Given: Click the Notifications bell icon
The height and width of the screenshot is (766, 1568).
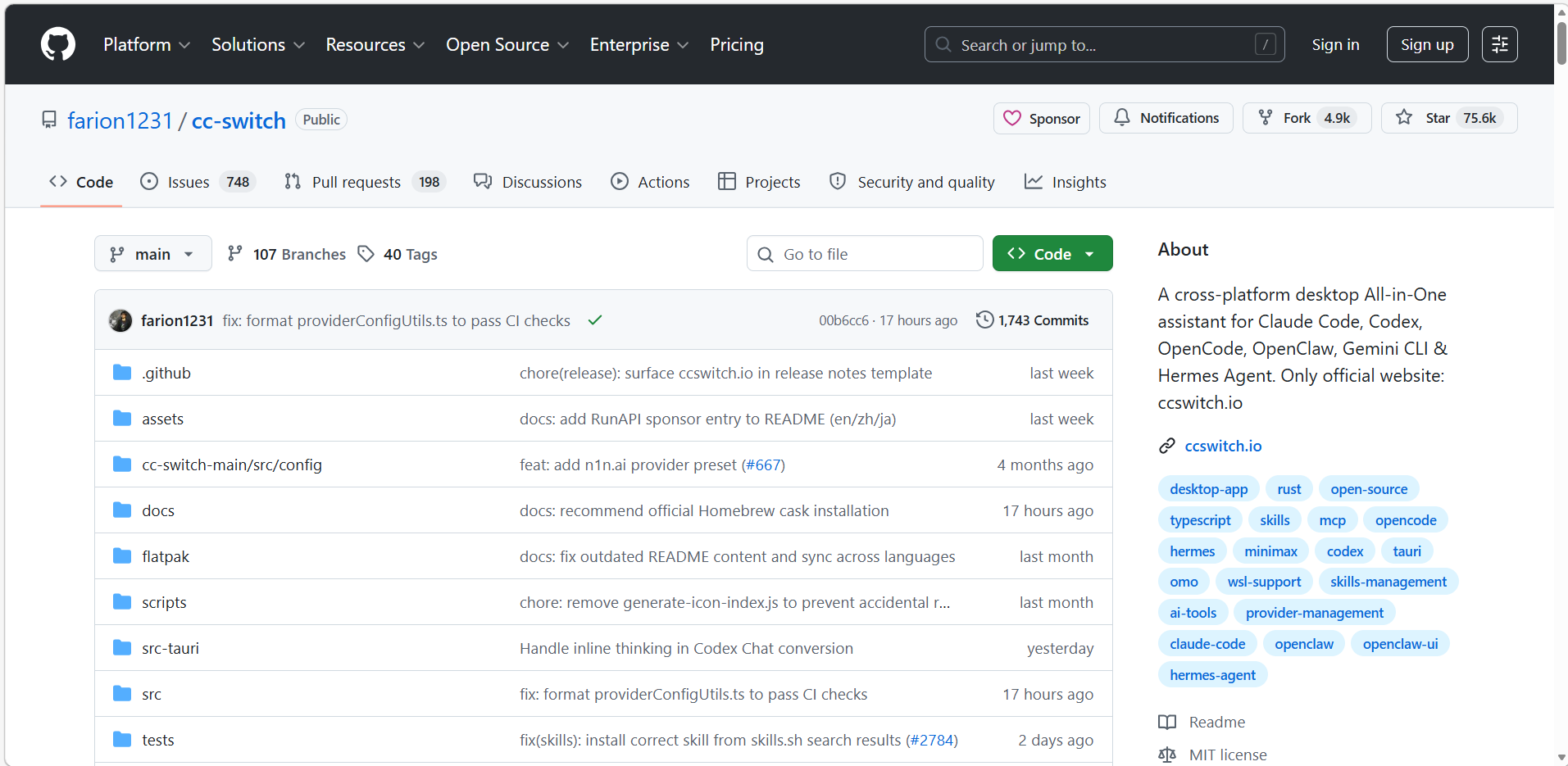Looking at the screenshot, I should [1121, 118].
